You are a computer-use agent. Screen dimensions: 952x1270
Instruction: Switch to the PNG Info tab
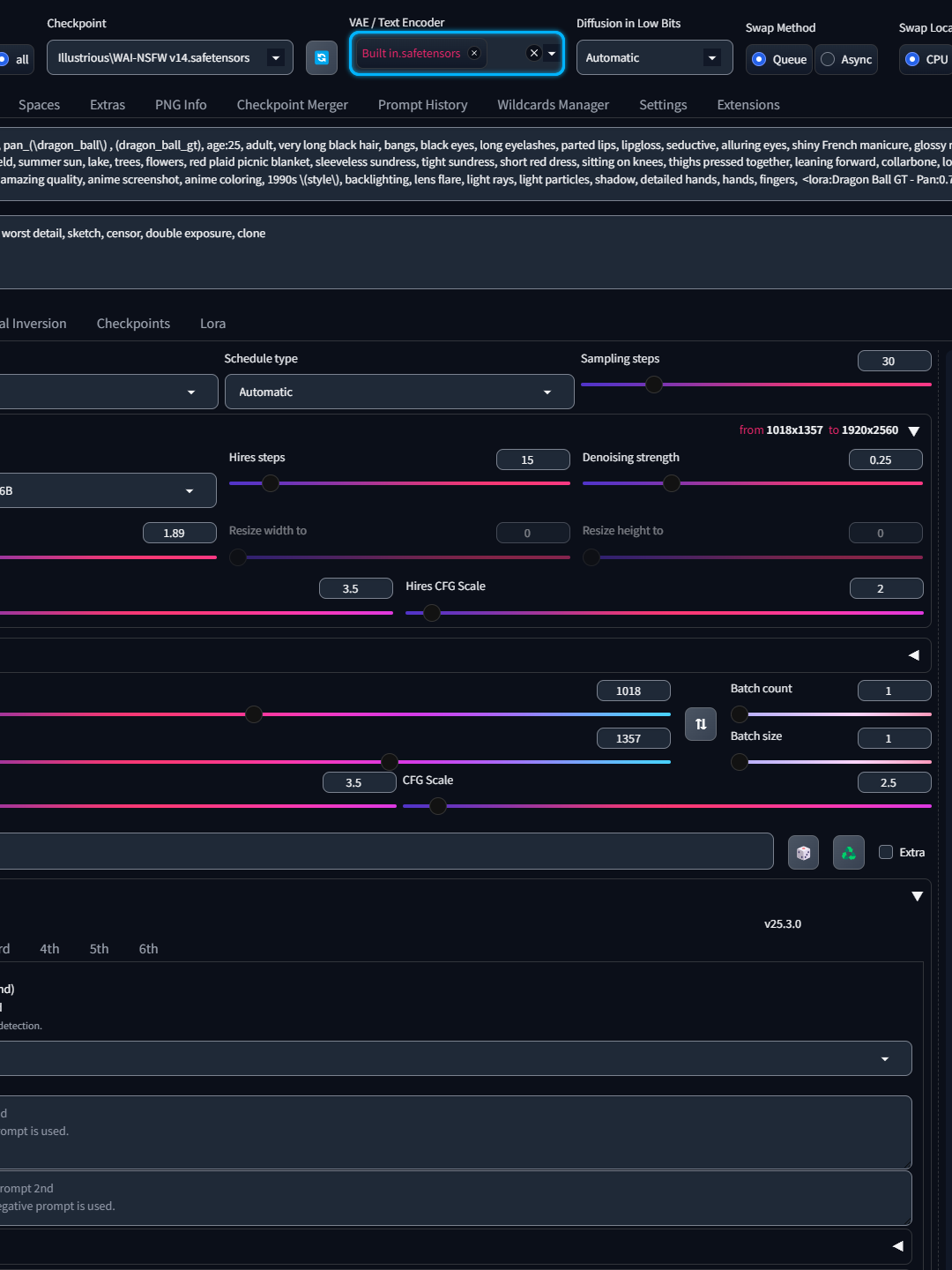pos(181,105)
